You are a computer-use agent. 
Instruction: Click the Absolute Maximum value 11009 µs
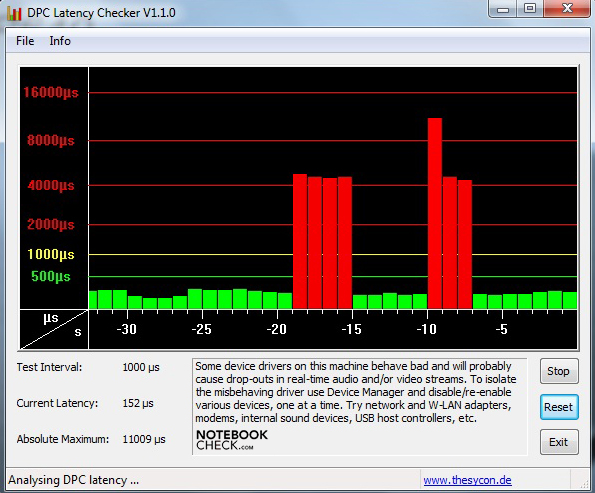144,439
